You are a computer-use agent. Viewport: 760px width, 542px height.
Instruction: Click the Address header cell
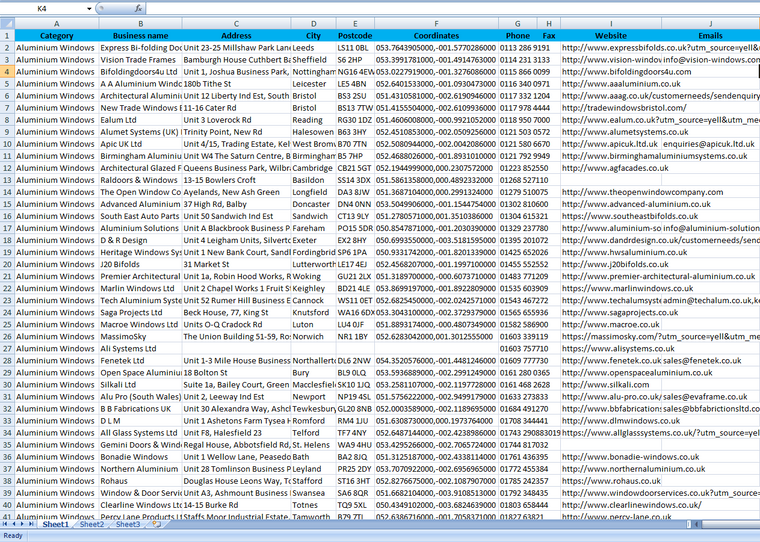click(237, 35)
